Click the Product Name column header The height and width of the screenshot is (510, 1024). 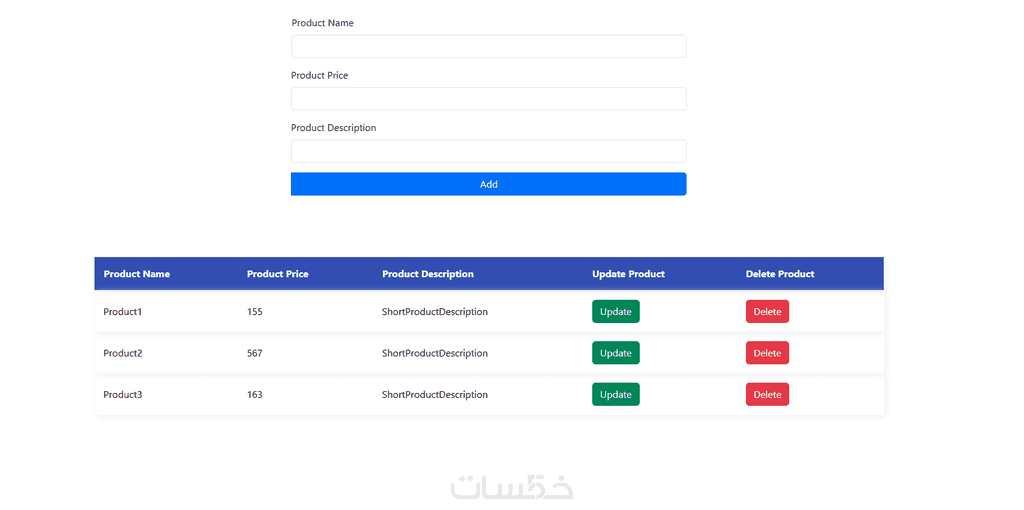(136, 274)
